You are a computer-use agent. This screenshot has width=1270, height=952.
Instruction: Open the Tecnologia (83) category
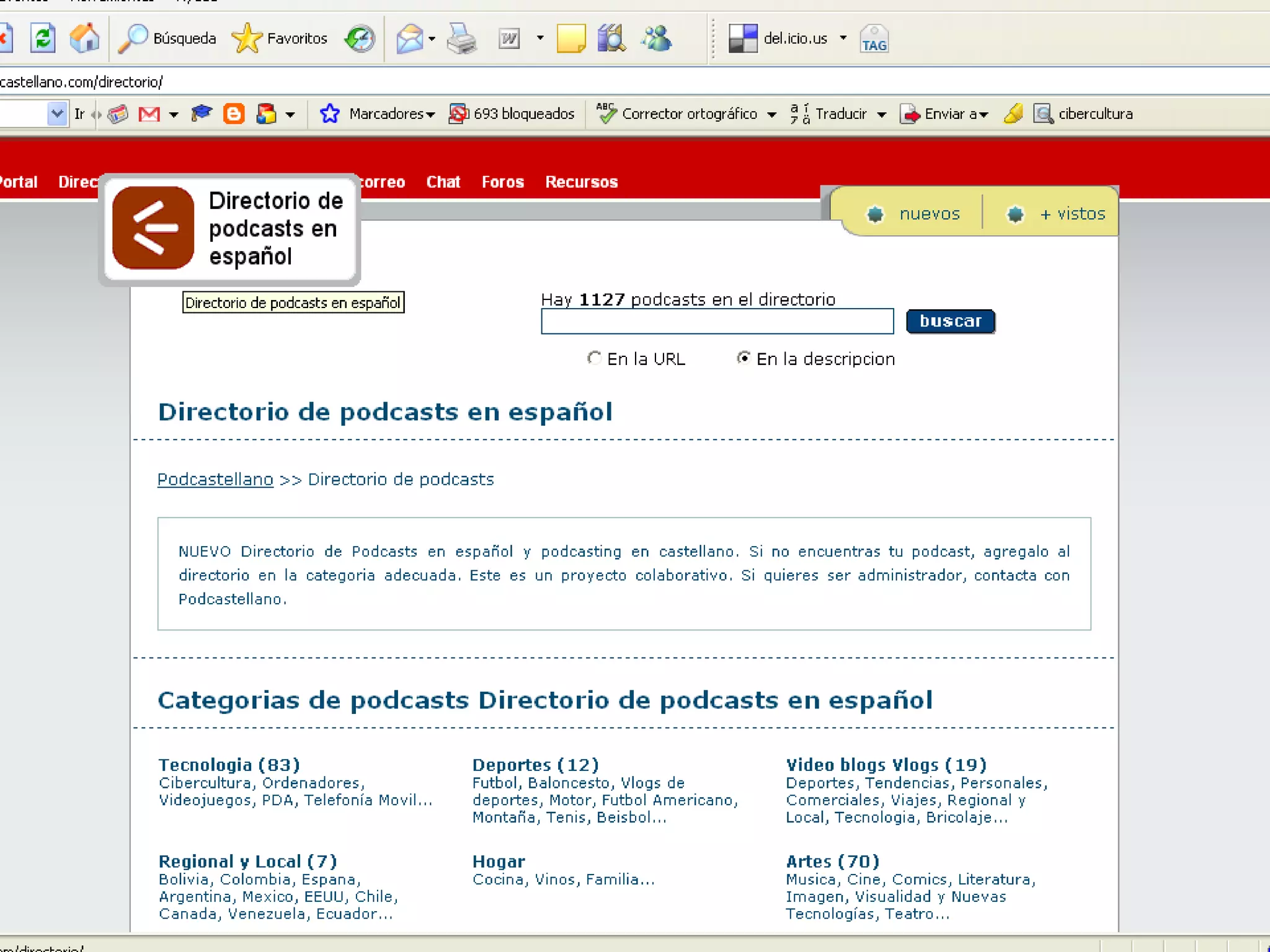(x=229, y=765)
